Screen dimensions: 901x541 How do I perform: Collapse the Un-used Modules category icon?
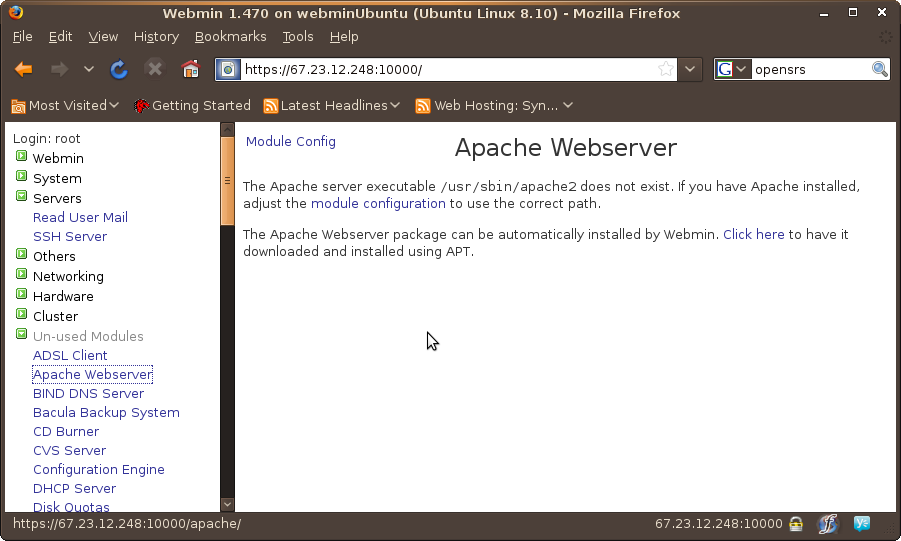[x=21, y=334]
